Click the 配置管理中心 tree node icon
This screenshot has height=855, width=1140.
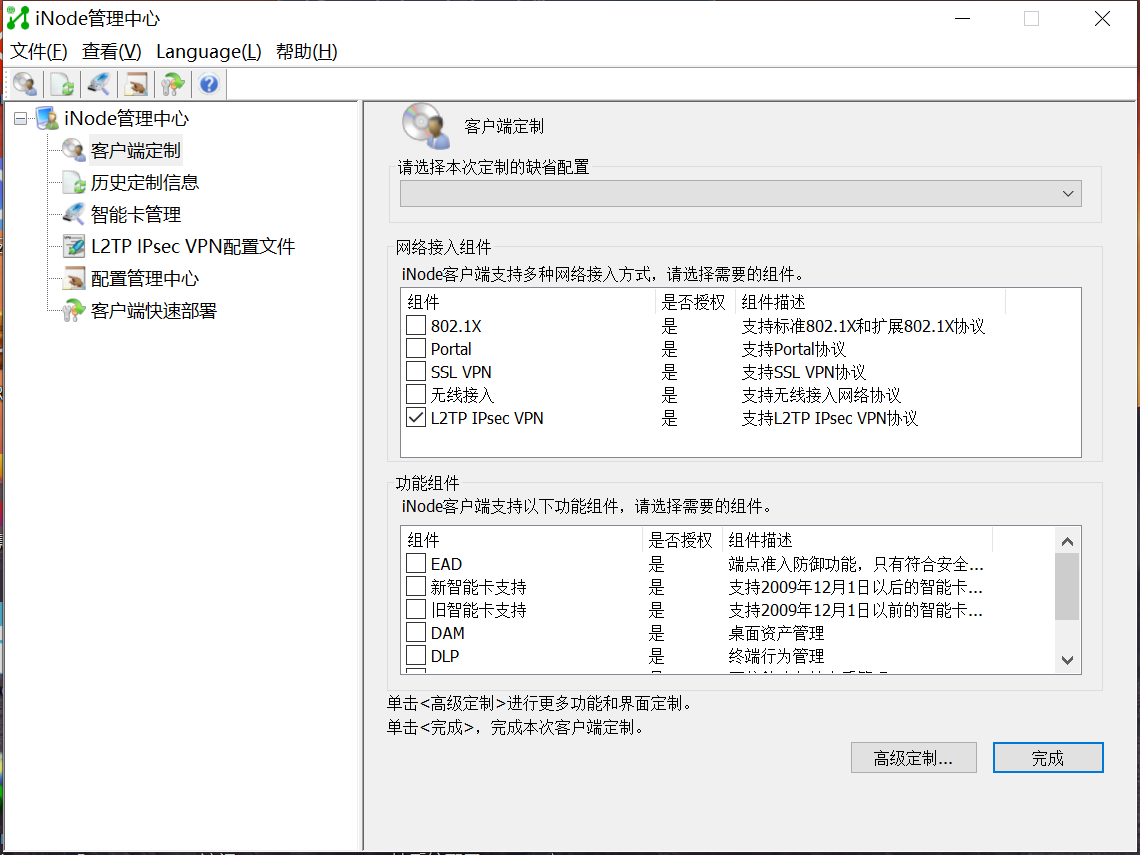pos(73,278)
